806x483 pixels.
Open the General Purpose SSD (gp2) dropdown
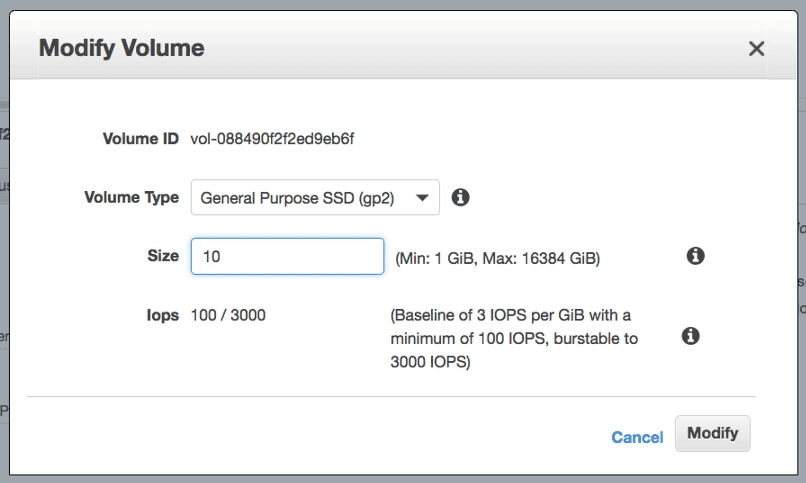[315, 197]
